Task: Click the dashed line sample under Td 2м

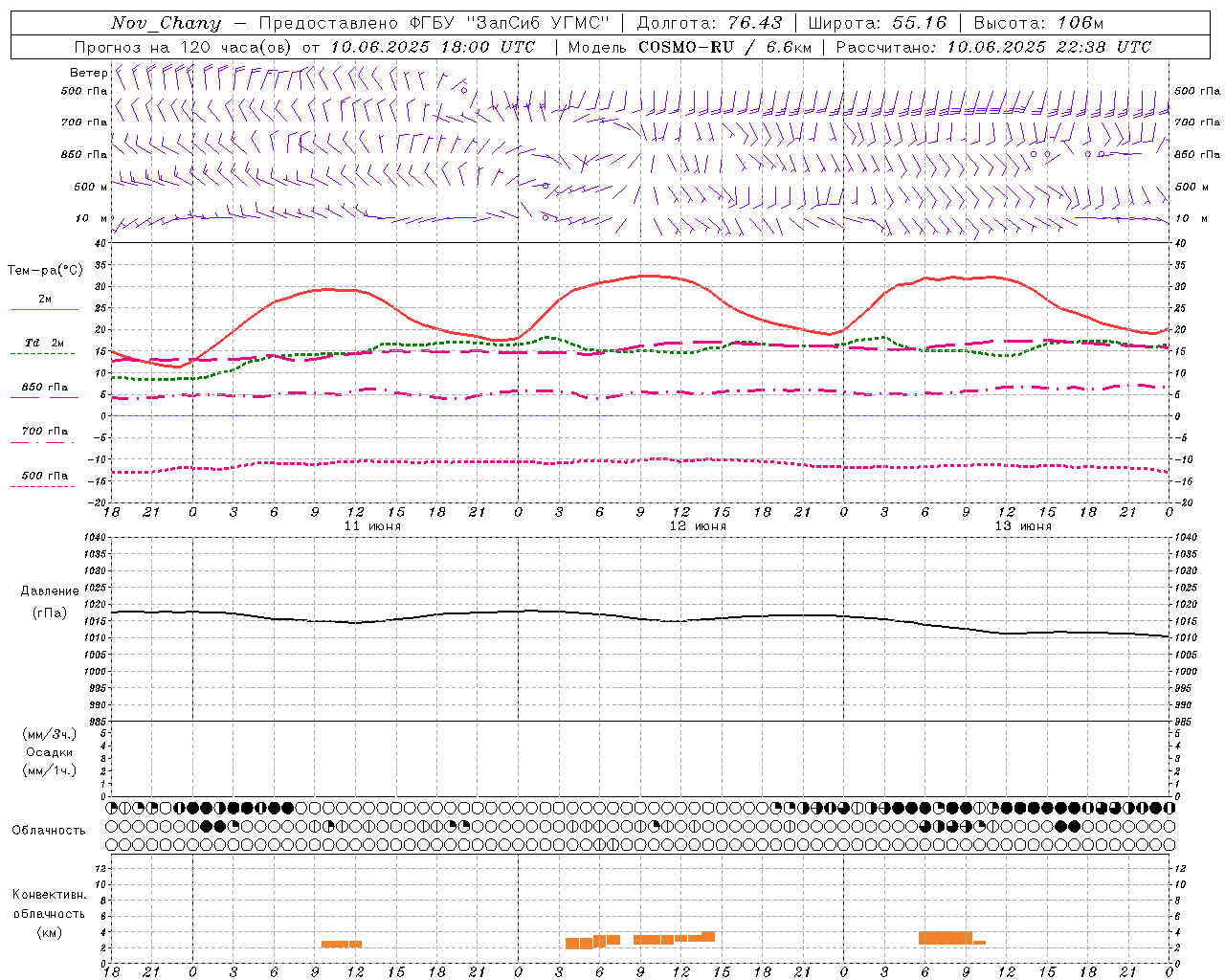Action: click(44, 354)
